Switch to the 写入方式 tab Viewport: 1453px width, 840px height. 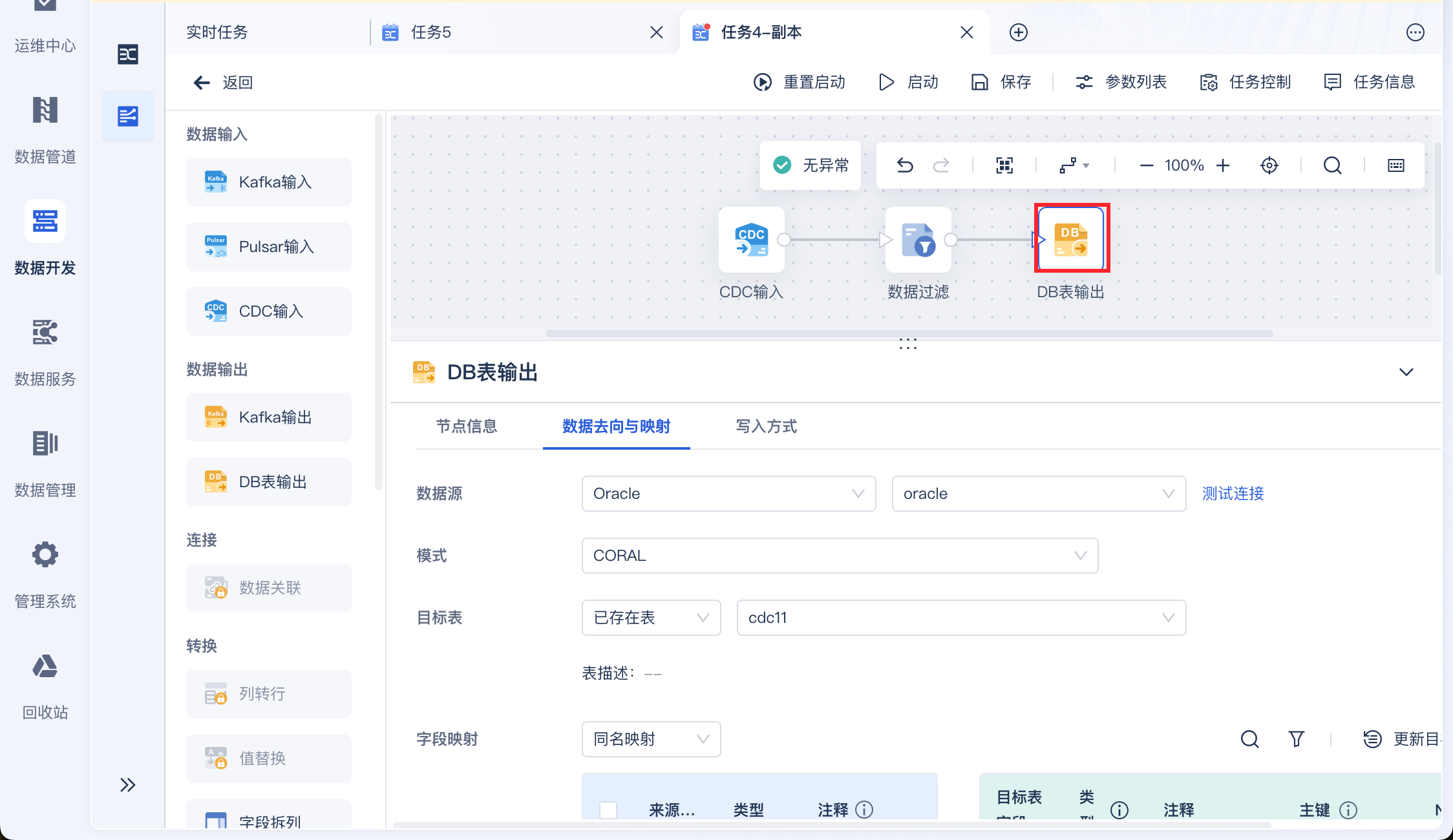[766, 426]
